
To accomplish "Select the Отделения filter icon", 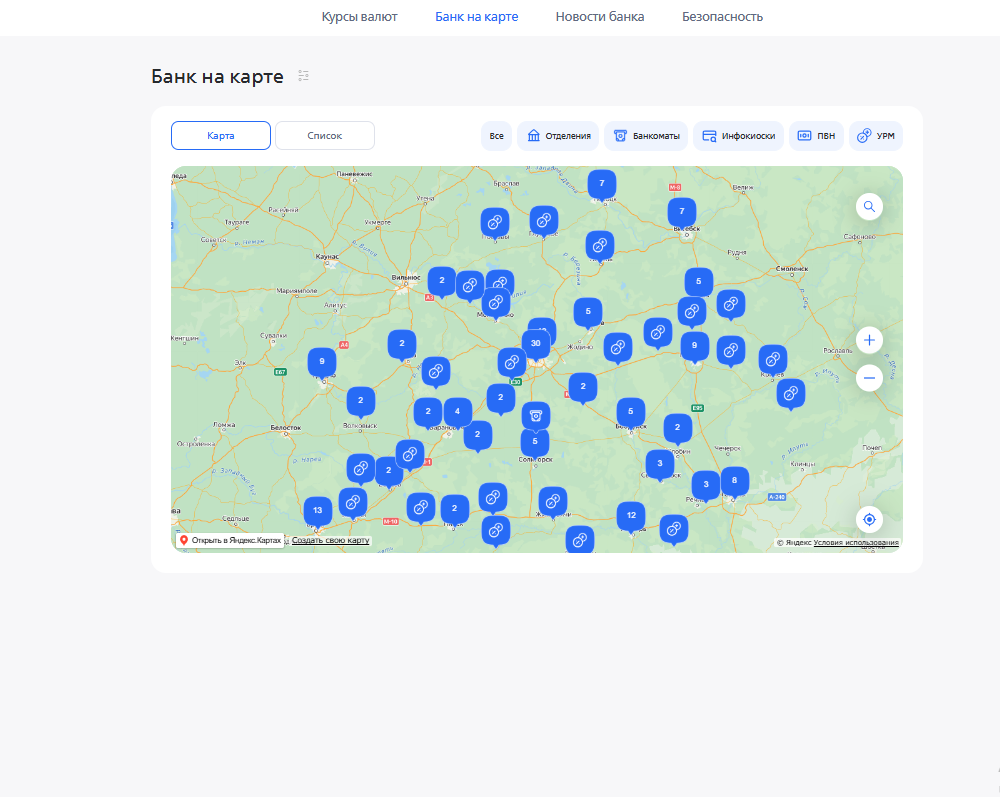I will click(x=534, y=136).
